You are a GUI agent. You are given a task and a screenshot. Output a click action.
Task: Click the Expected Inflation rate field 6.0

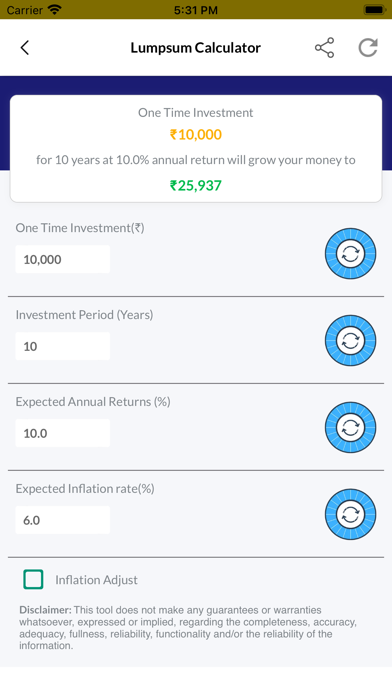pyautogui.click(x=63, y=520)
